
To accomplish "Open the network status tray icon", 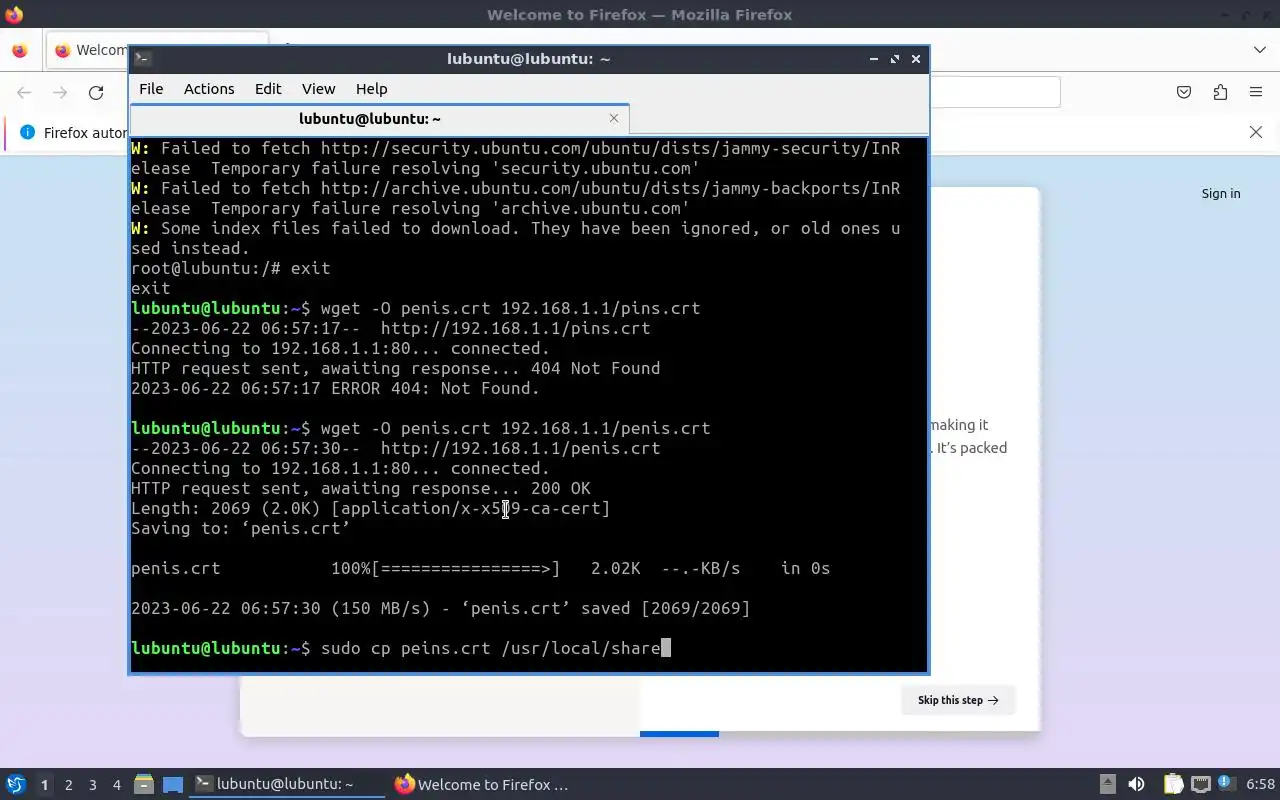I will pyautogui.click(x=1201, y=785).
